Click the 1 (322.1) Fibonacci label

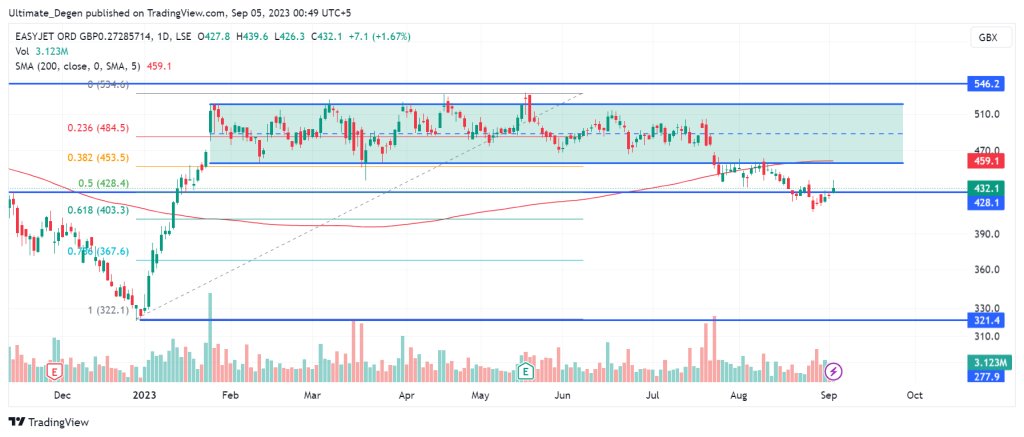tap(108, 311)
